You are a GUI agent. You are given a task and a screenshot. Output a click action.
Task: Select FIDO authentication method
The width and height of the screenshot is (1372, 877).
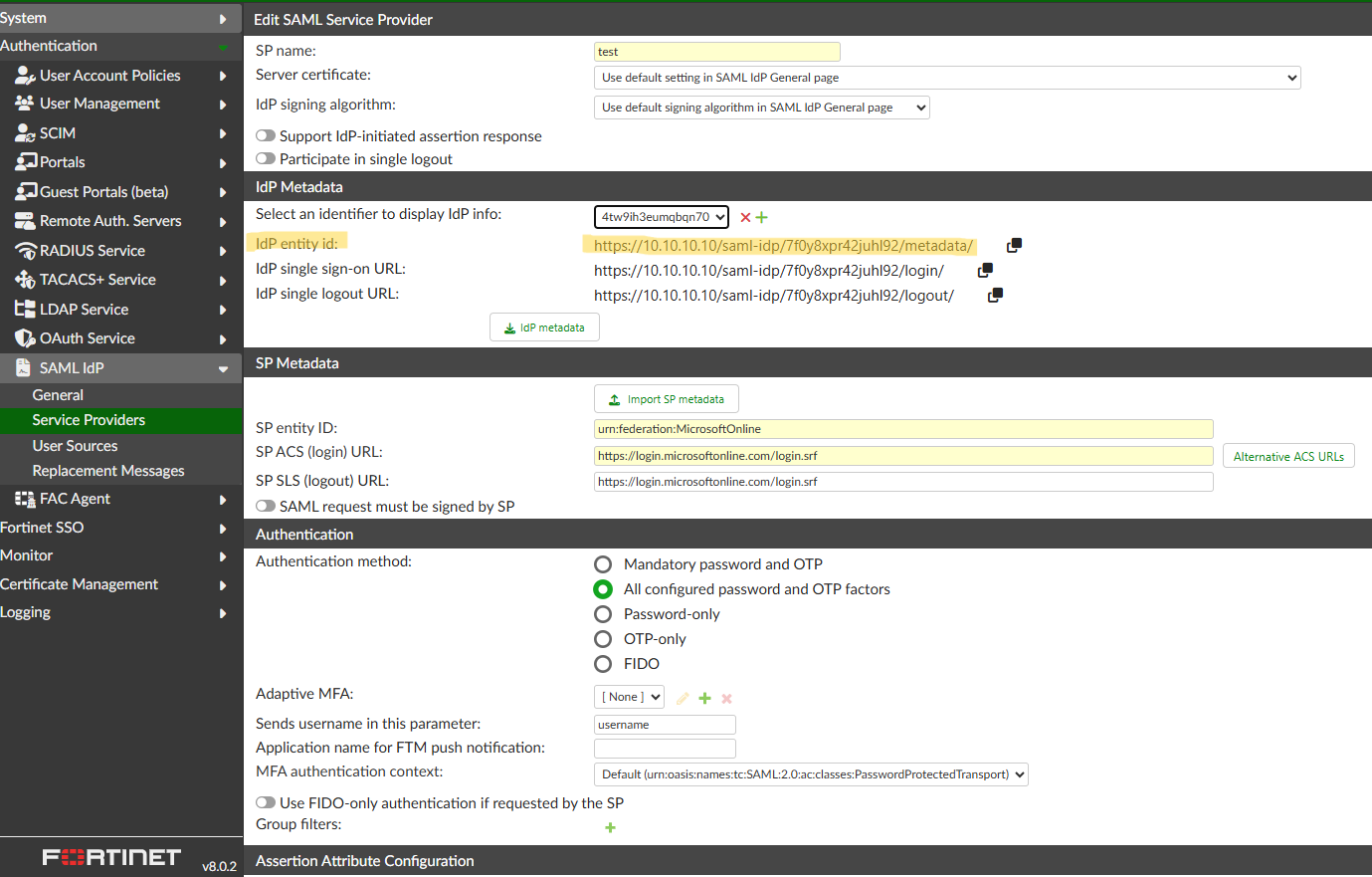pyautogui.click(x=603, y=664)
